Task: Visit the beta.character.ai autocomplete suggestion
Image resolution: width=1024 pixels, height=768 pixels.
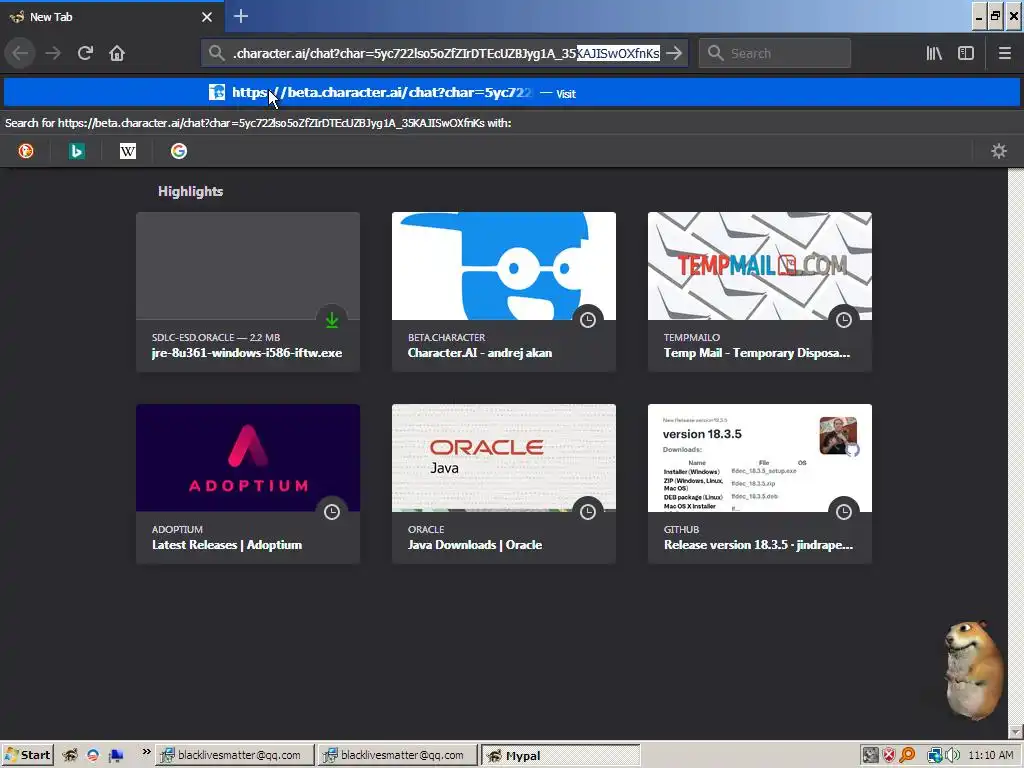Action: [512, 93]
